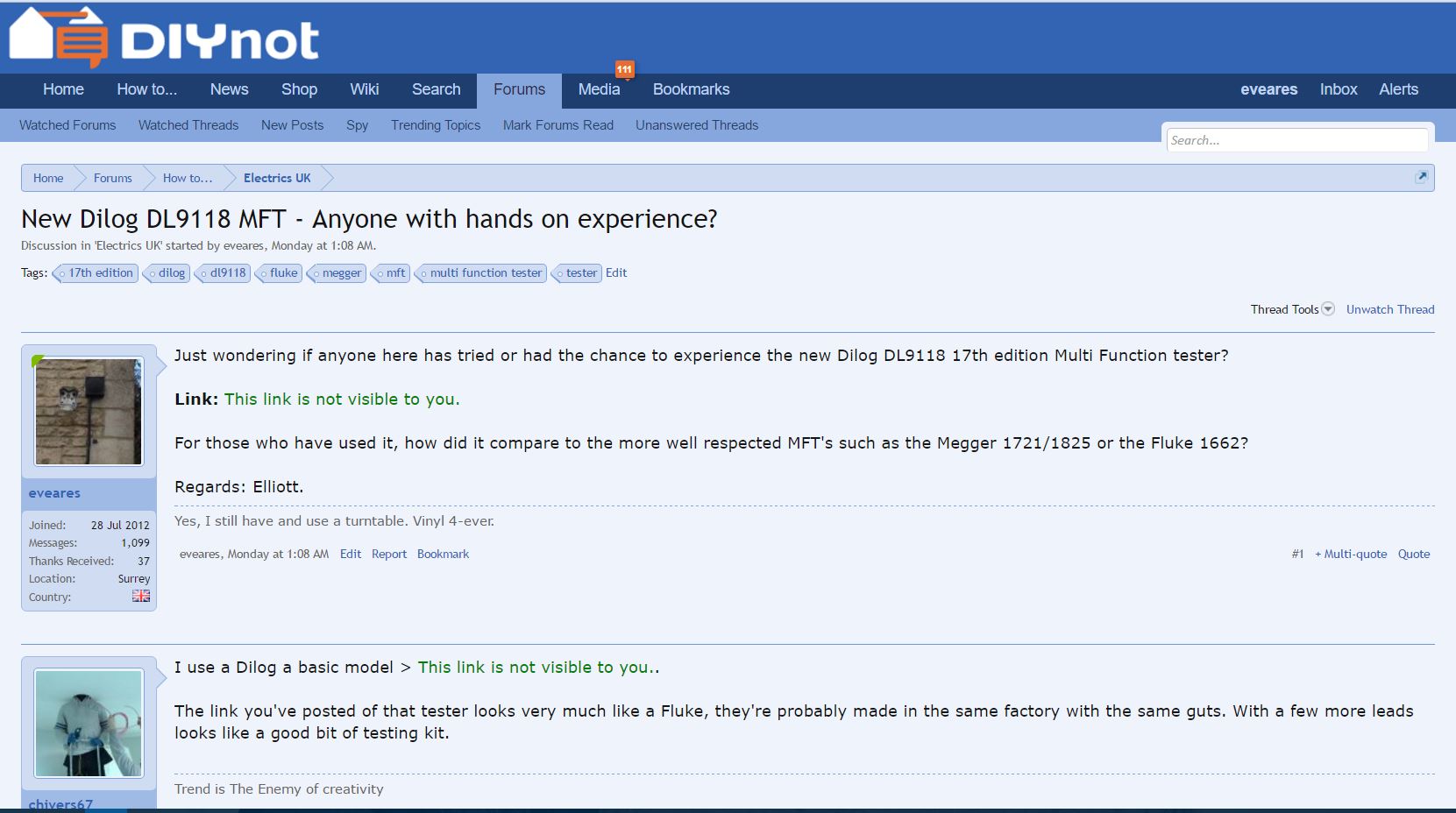Select the 'megger' tag
Image resolution: width=1456 pixels, height=813 pixels.
point(341,273)
